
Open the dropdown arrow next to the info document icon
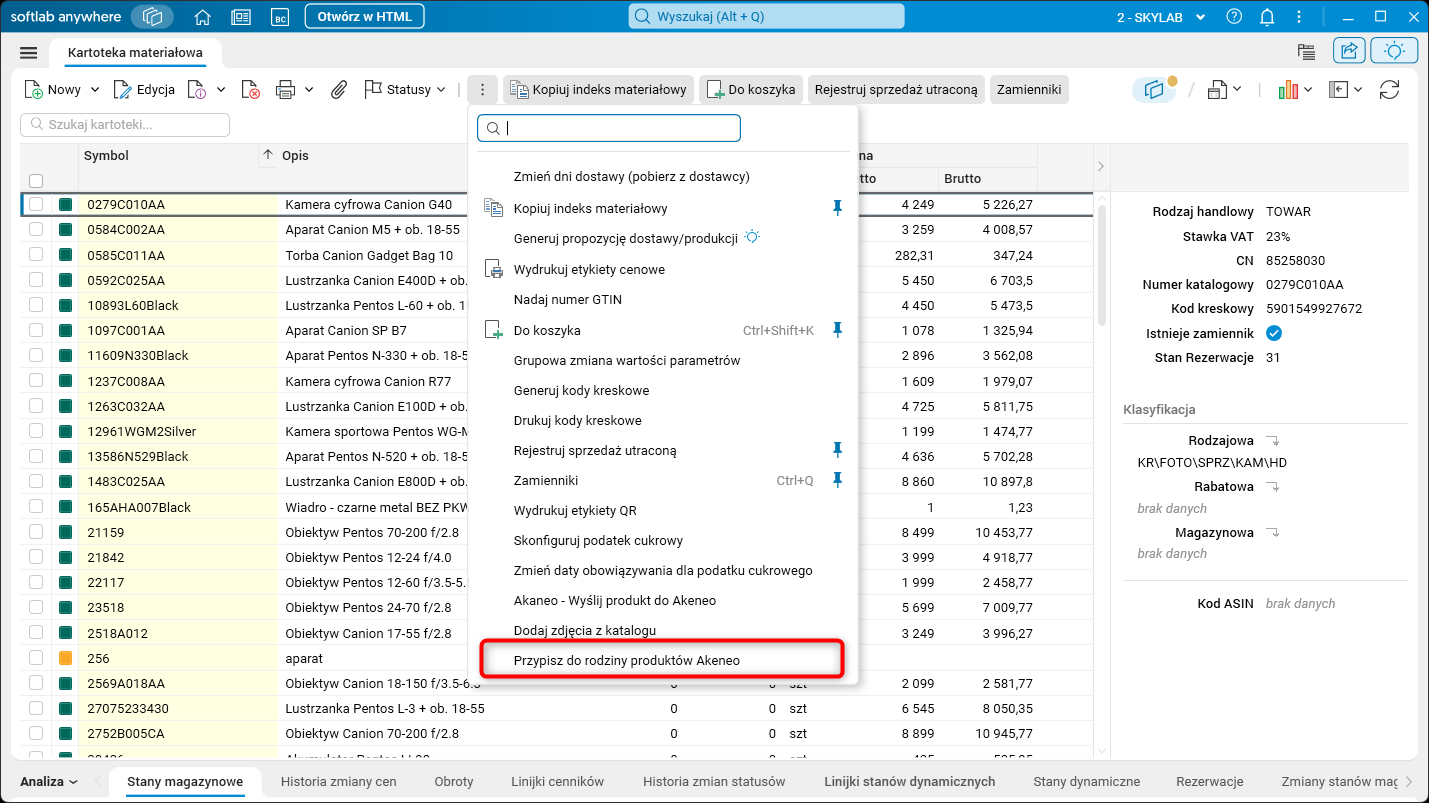pos(221,90)
